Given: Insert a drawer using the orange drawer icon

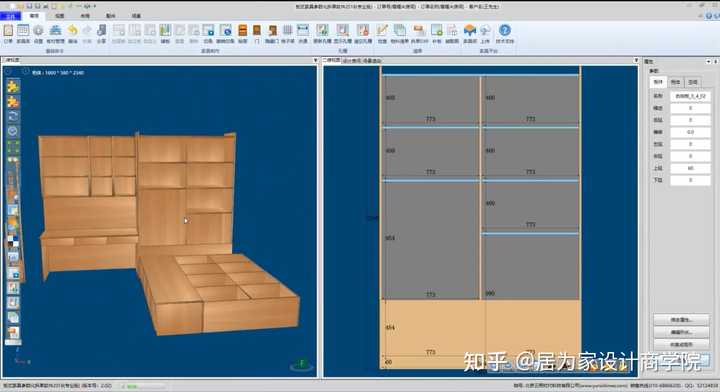Looking at the screenshot, I should (x=242, y=31).
